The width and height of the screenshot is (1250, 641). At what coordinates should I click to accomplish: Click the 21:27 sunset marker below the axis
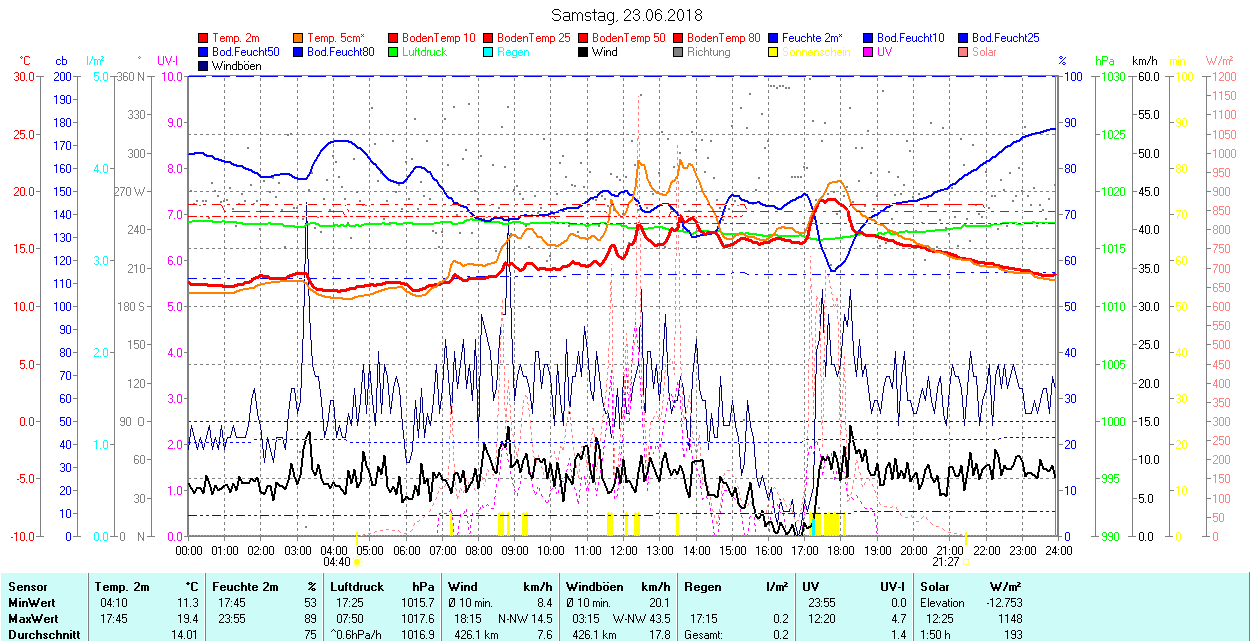(x=950, y=562)
